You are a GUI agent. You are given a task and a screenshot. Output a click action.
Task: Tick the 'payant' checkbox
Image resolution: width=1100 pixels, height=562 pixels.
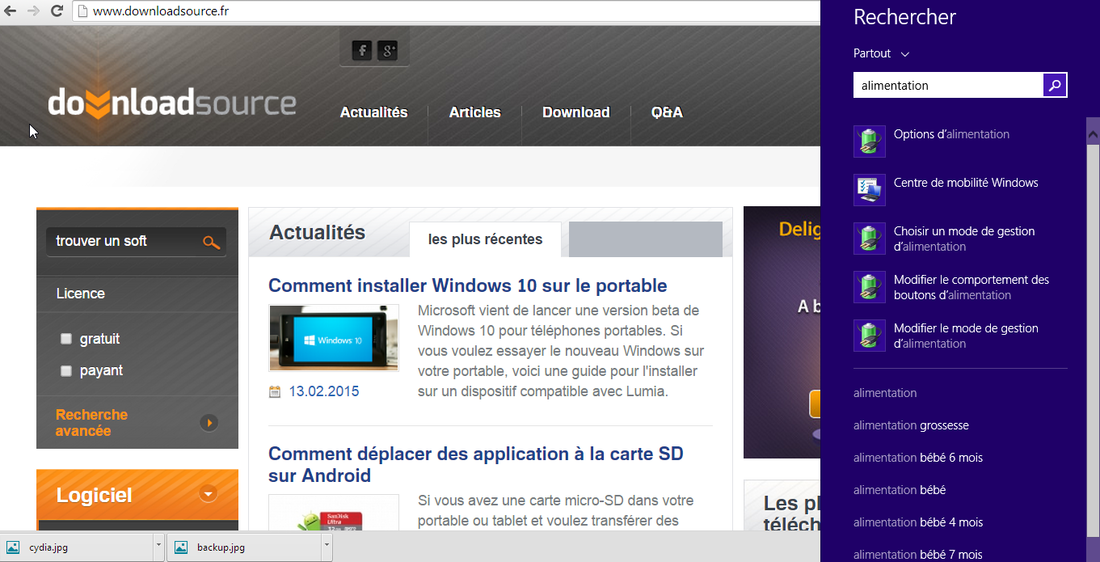[66, 370]
